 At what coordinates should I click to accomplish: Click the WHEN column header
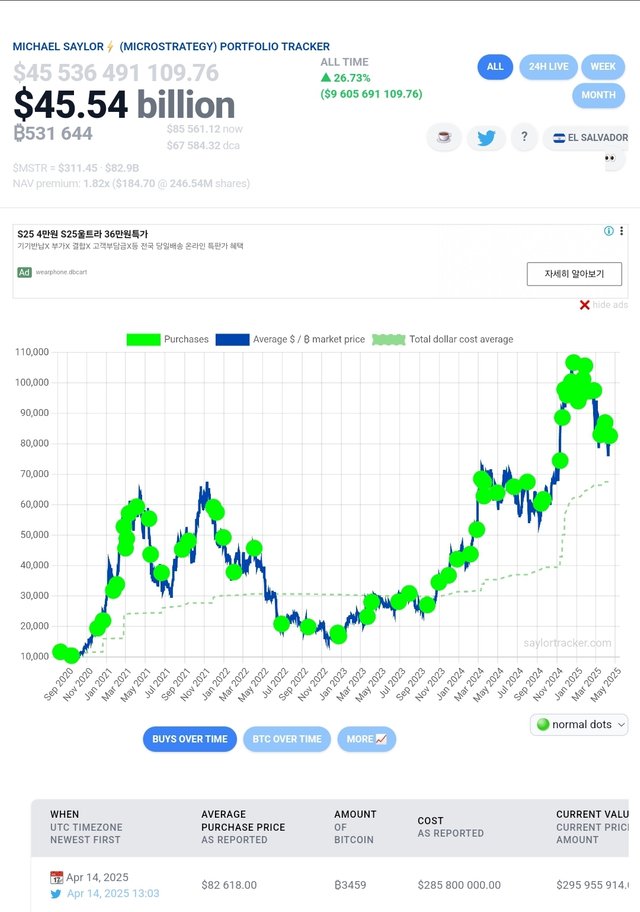86,827
